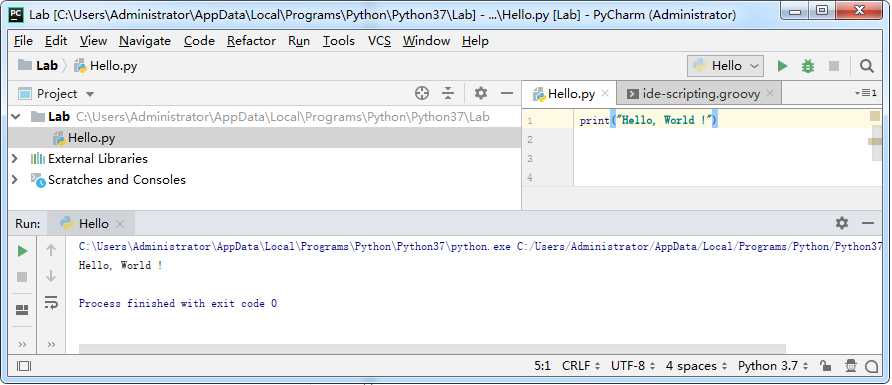Switch the Python 3.7 interpreter
The width and height of the screenshot is (892, 385).
773,366
